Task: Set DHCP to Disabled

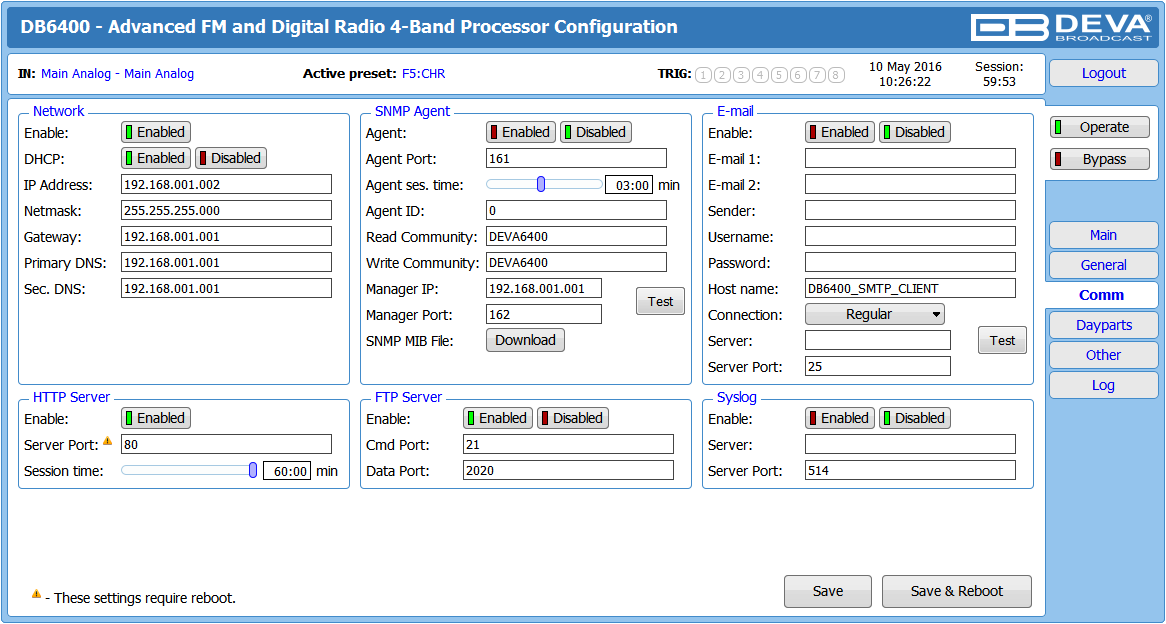Action: coord(231,158)
